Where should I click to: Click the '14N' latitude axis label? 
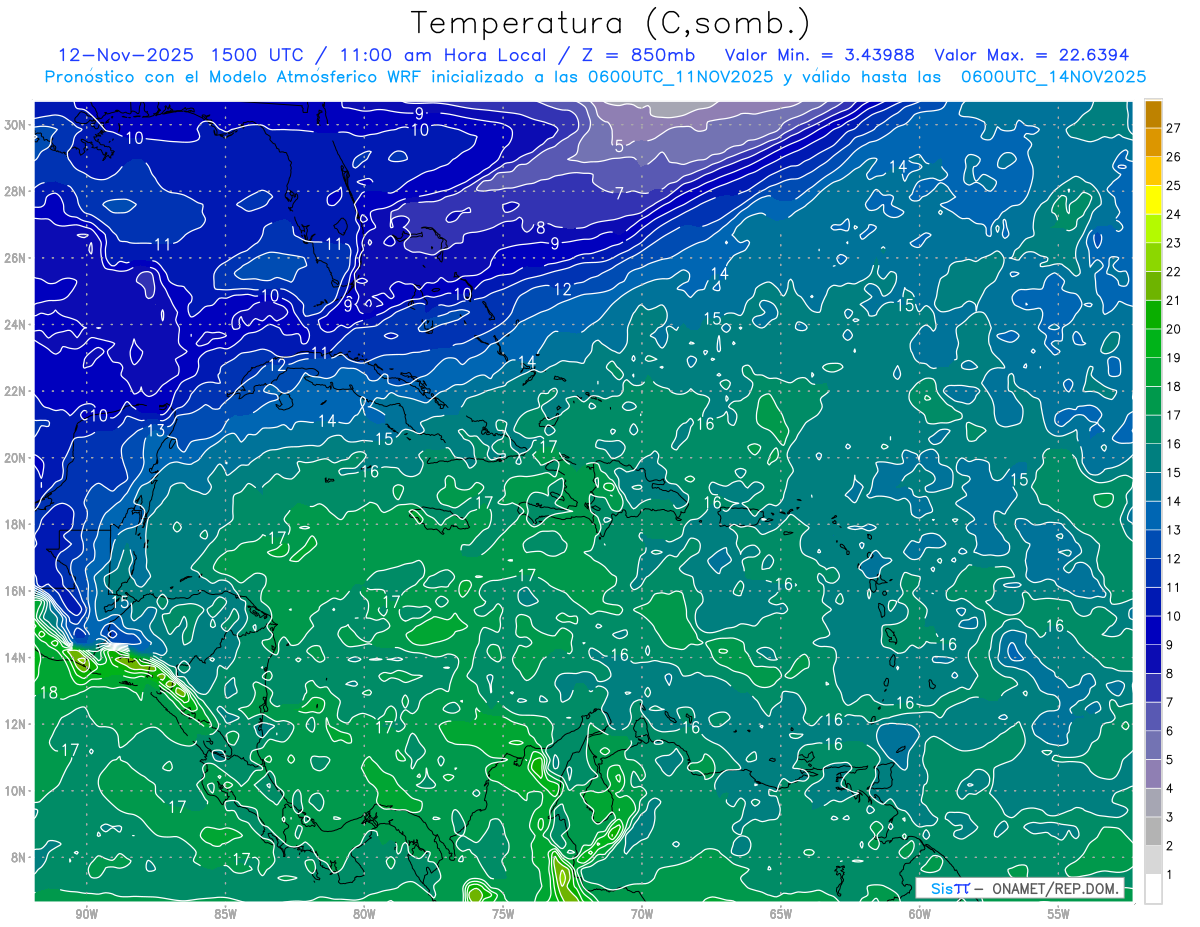pos(16,658)
